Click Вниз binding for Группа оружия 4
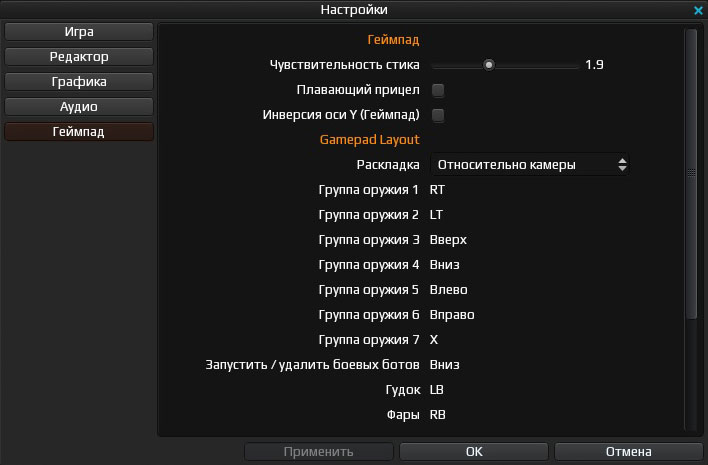The image size is (708, 465). coord(444,265)
